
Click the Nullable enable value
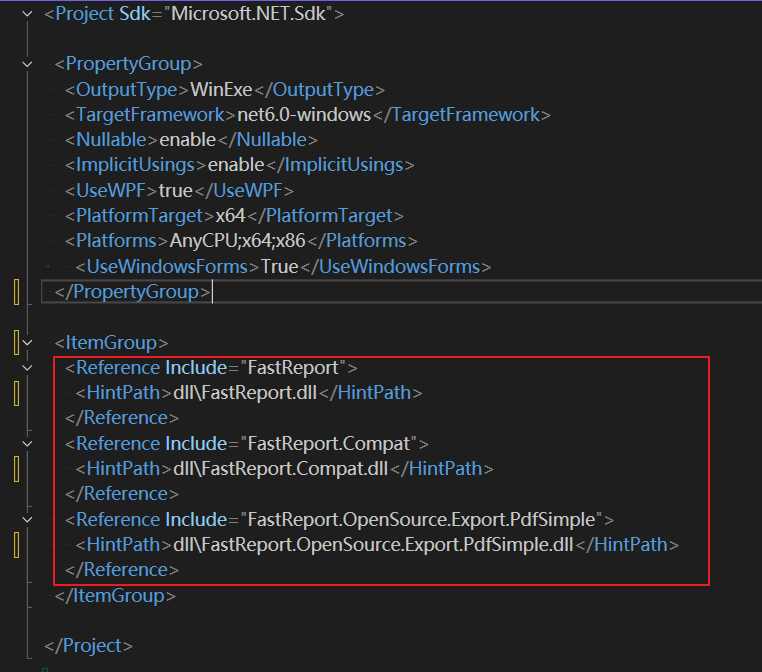[x=188, y=140]
